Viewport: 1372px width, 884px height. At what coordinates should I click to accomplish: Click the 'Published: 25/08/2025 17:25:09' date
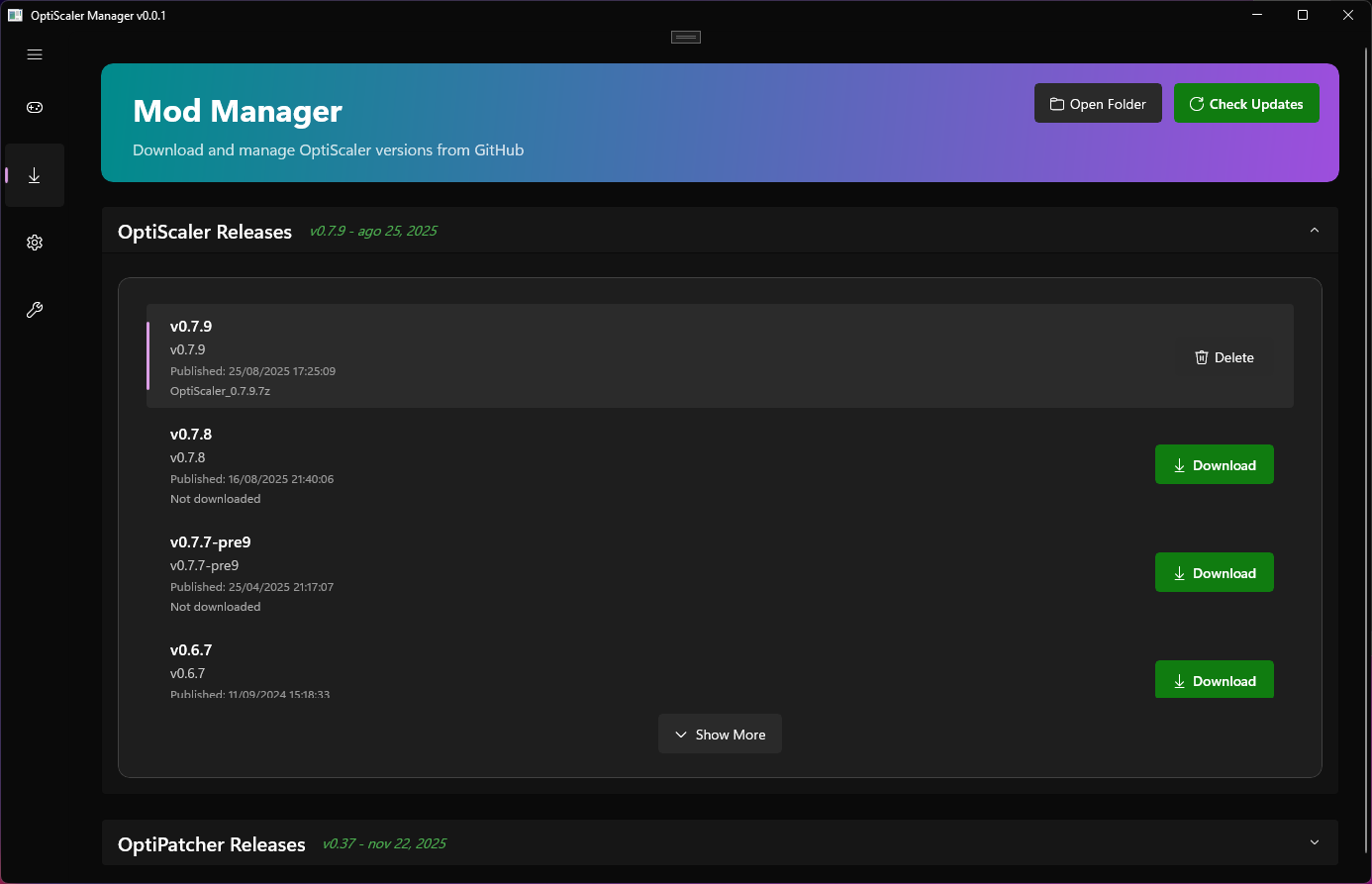click(252, 371)
